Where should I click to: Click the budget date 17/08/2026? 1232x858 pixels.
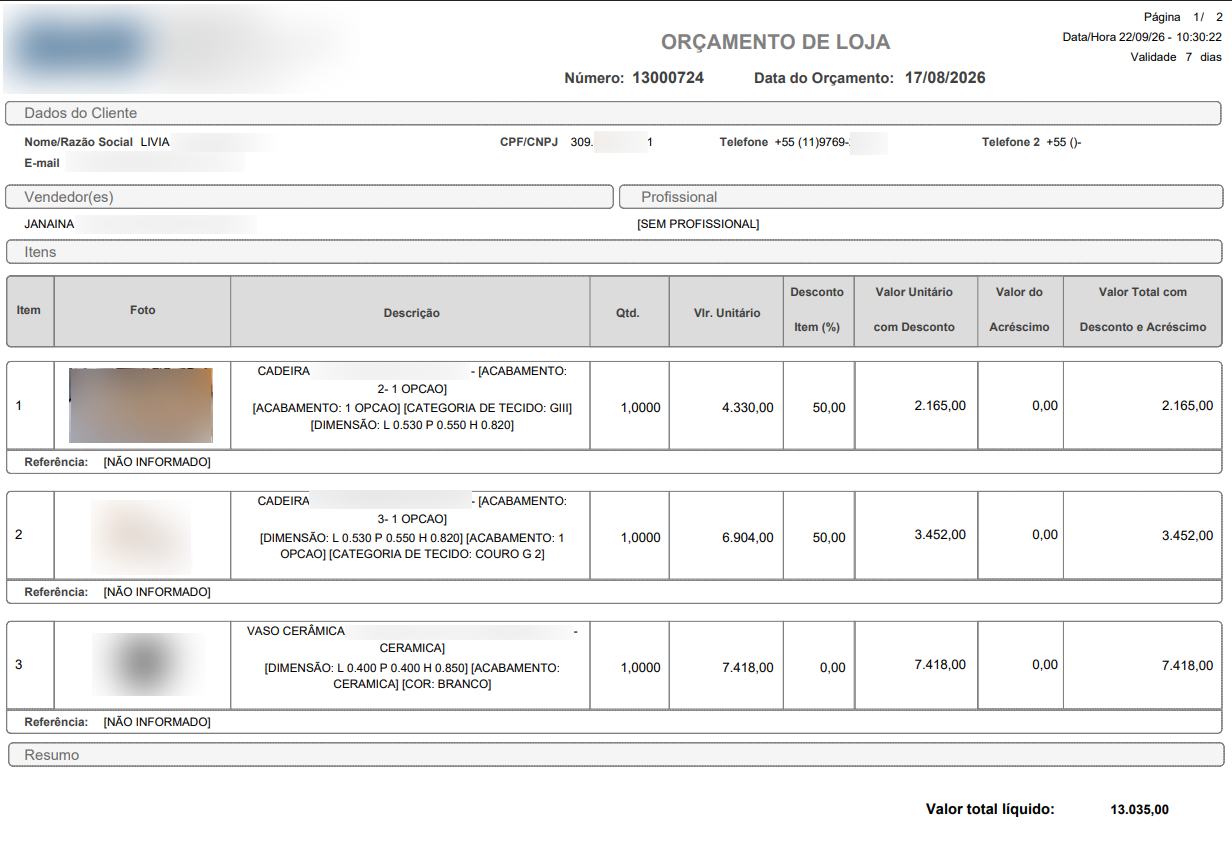click(x=945, y=78)
